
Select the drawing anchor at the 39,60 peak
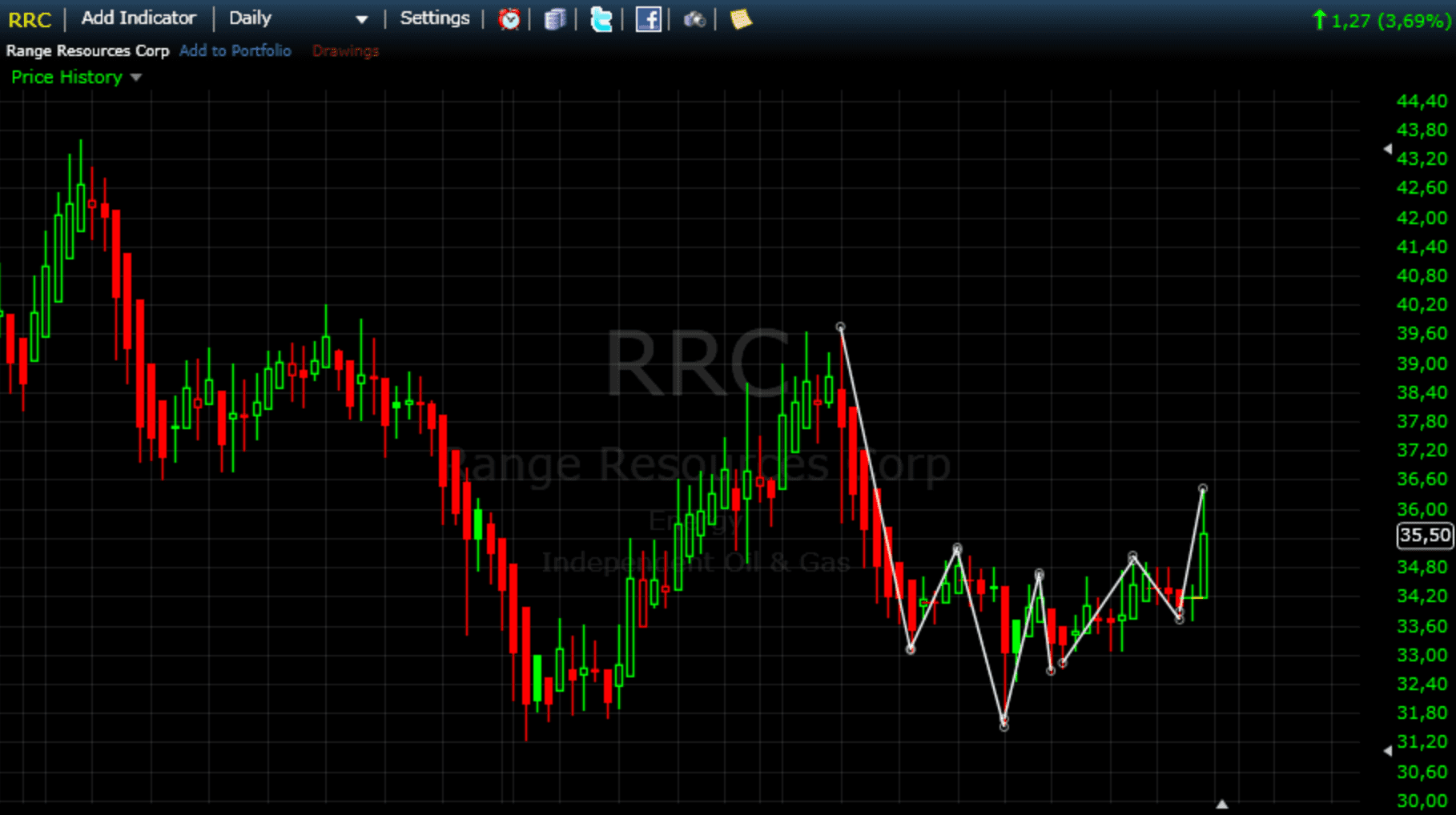(x=840, y=327)
